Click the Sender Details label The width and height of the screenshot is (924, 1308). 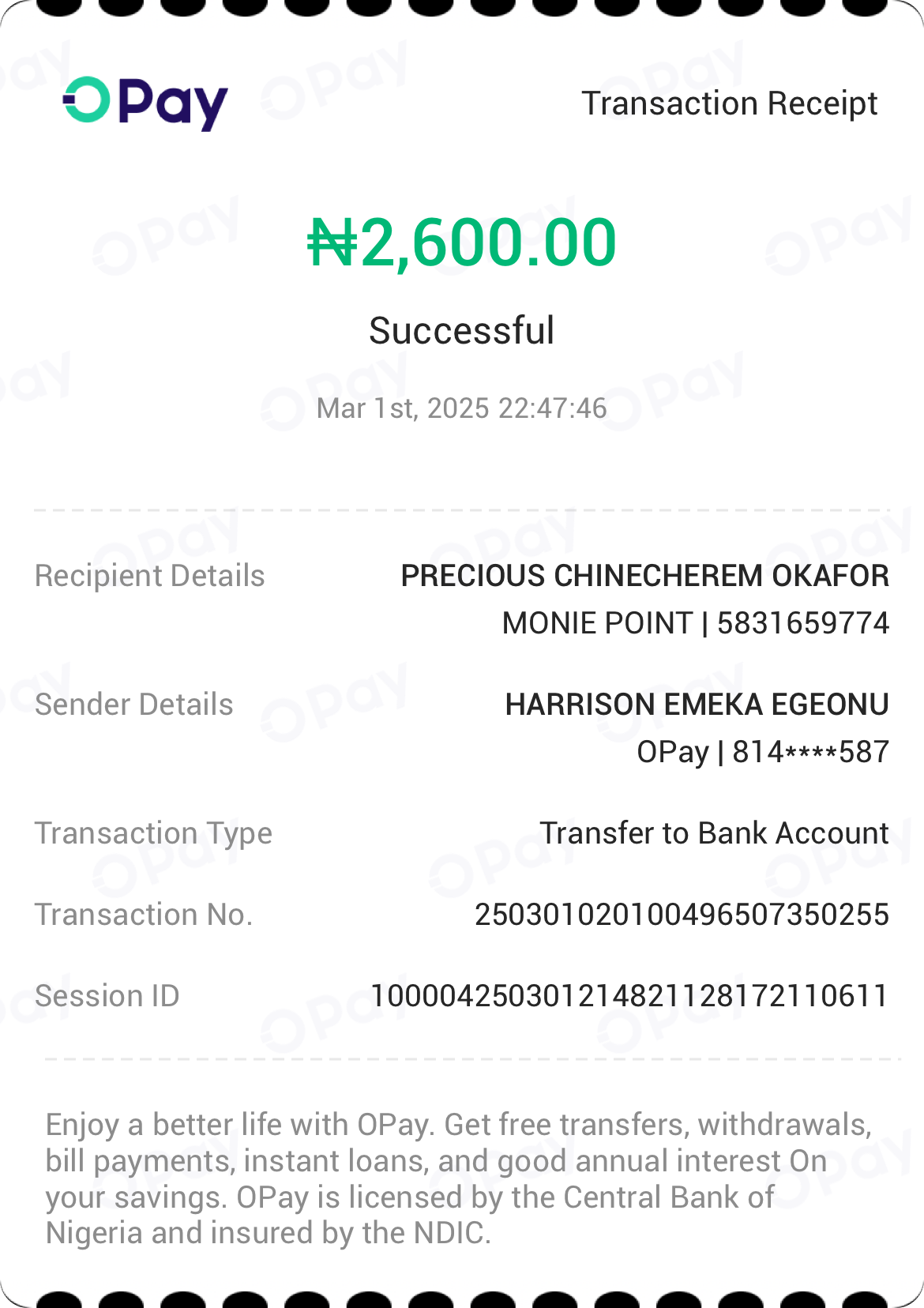[134, 705]
